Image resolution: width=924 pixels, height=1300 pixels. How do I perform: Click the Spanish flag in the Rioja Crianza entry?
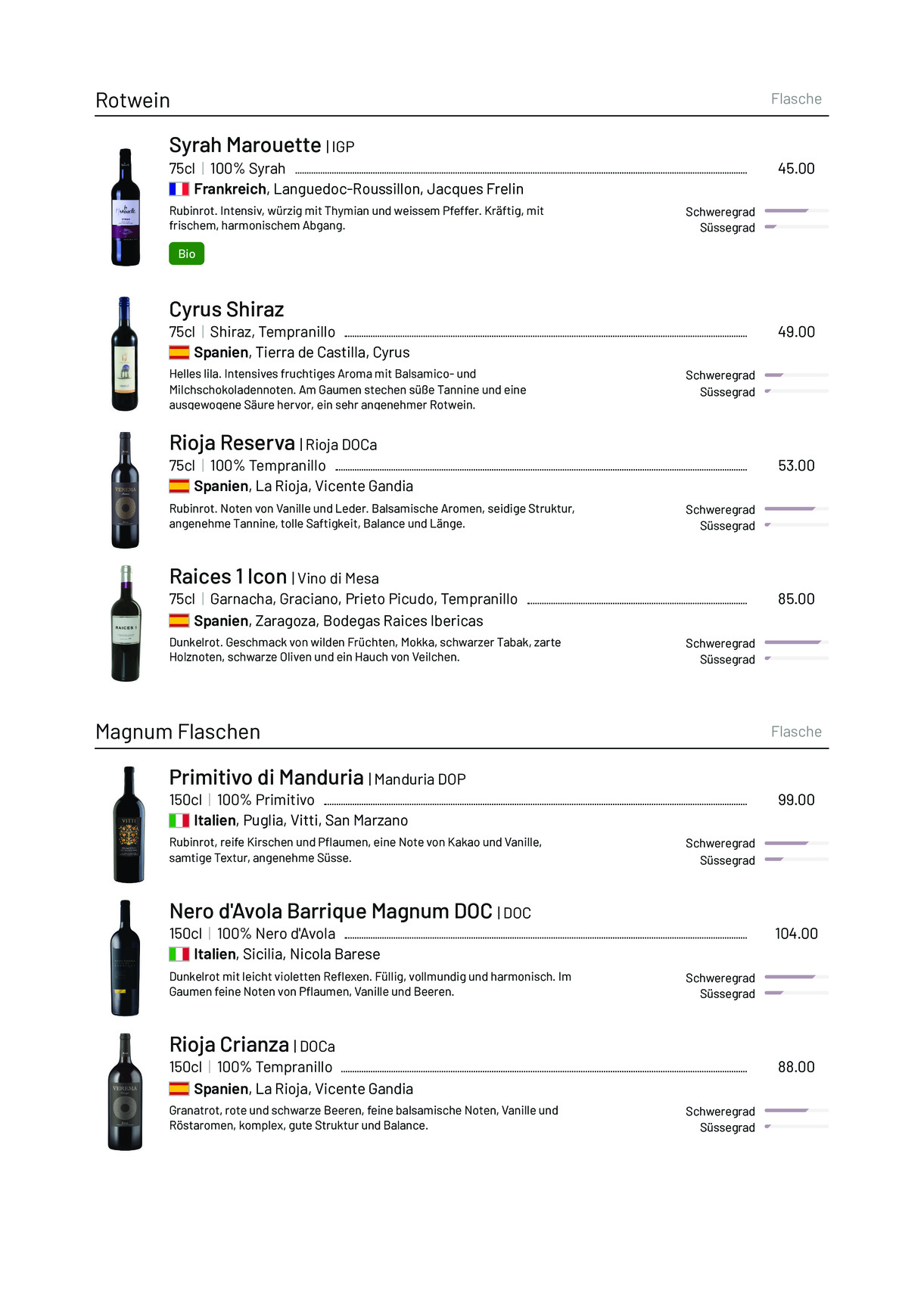tap(179, 1089)
